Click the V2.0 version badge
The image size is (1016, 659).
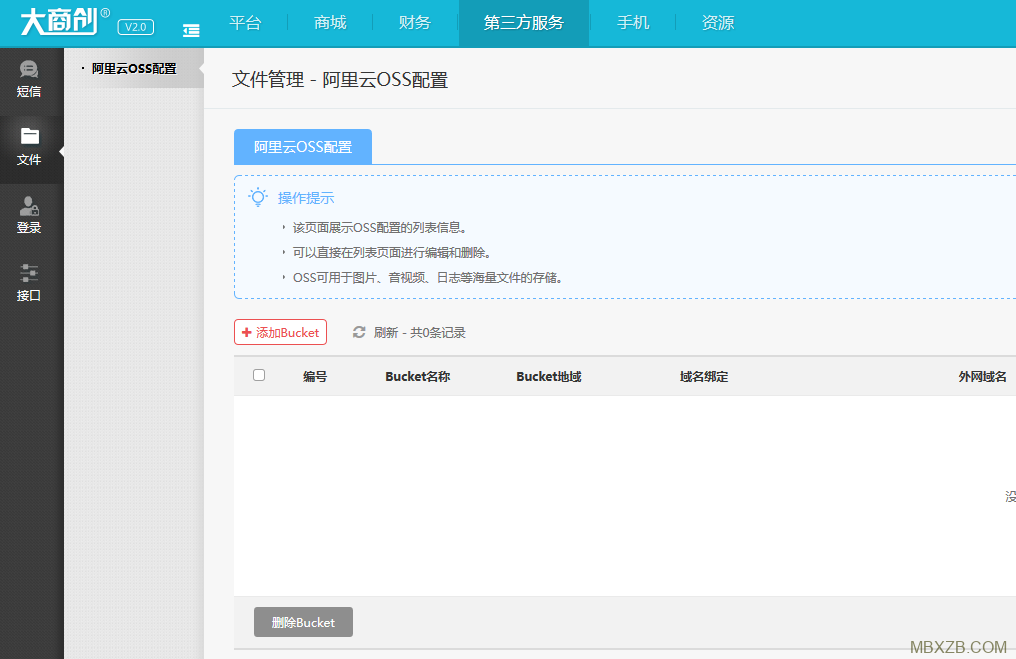coord(135,27)
